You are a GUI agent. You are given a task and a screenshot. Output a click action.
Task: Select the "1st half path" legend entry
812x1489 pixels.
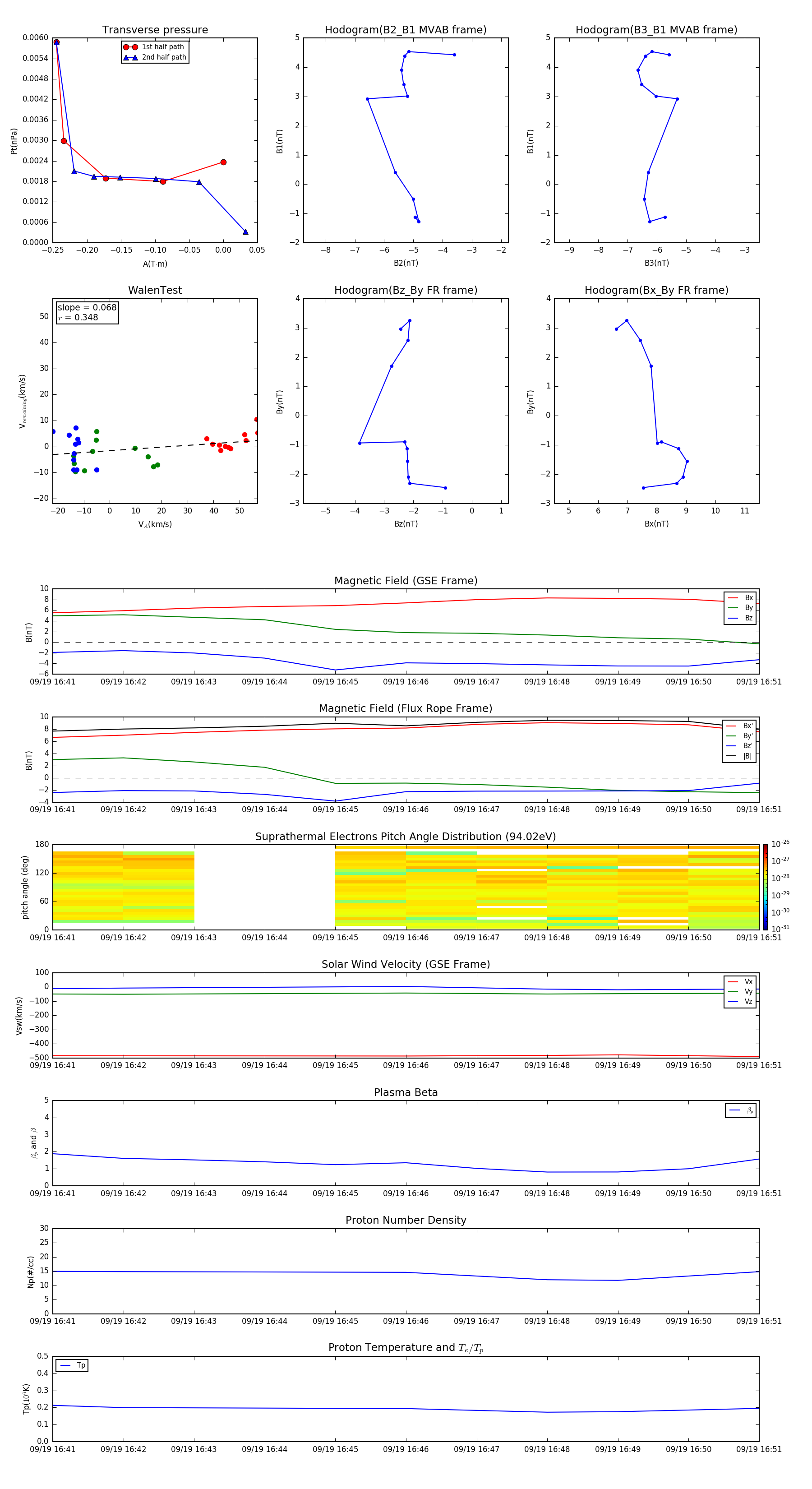(x=154, y=47)
